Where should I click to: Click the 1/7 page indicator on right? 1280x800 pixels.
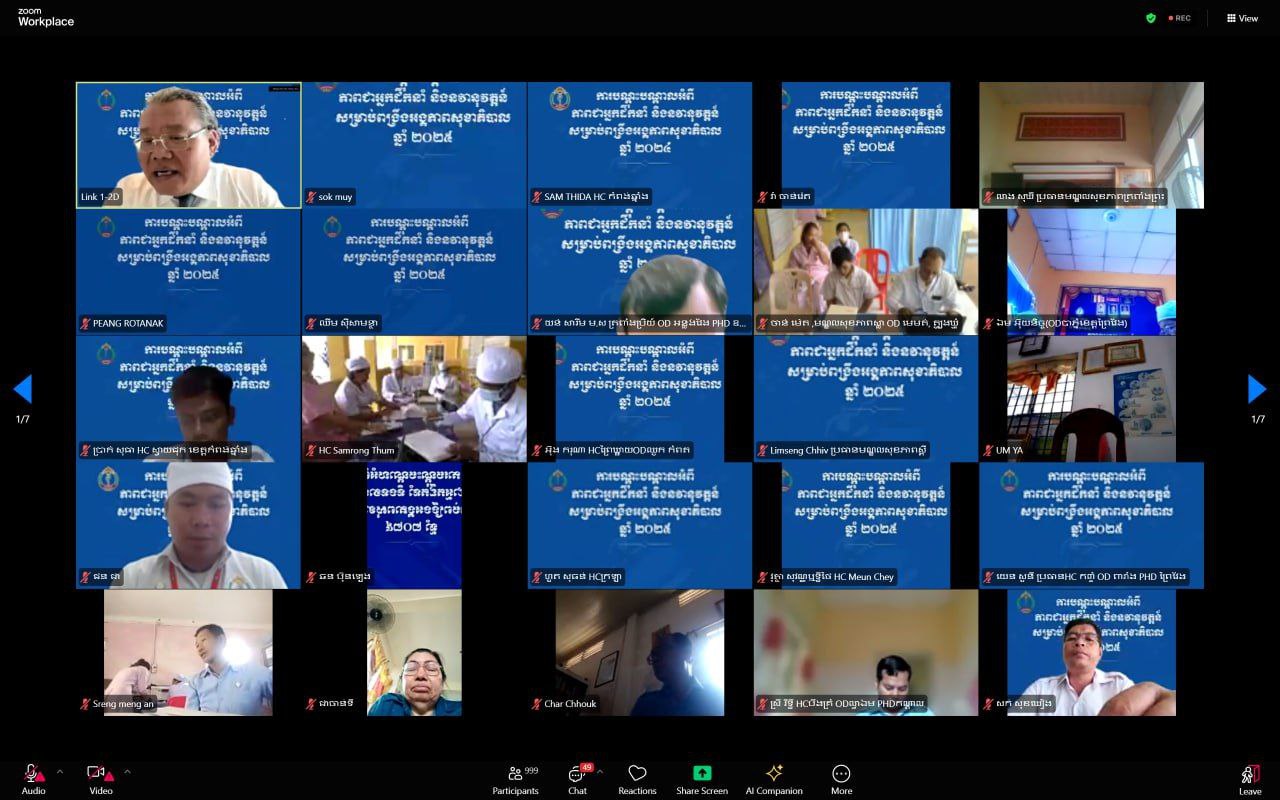click(1257, 419)
